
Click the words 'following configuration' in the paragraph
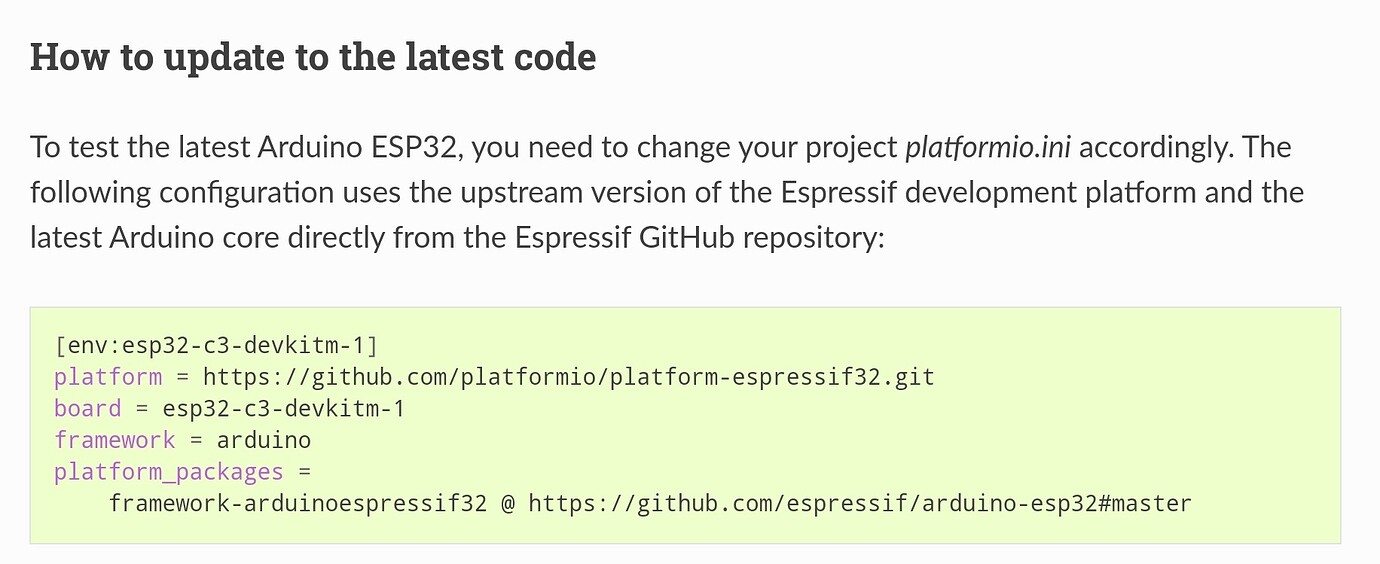click(176, 192)
